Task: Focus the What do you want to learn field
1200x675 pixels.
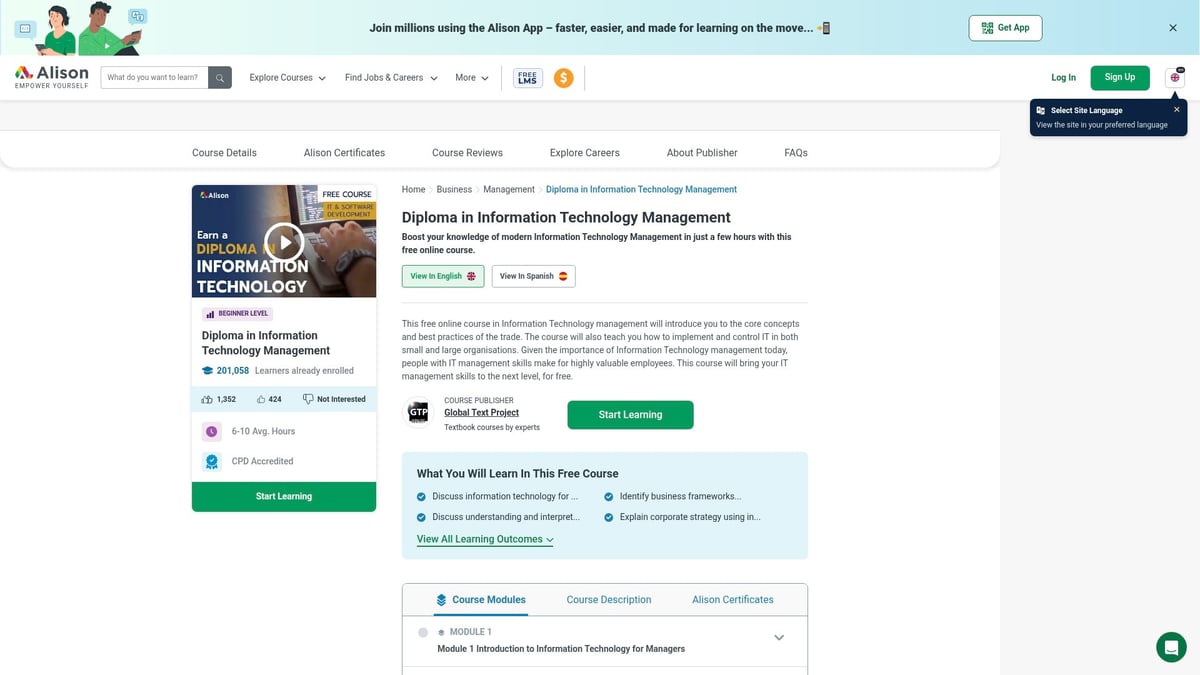Action: 154,77
